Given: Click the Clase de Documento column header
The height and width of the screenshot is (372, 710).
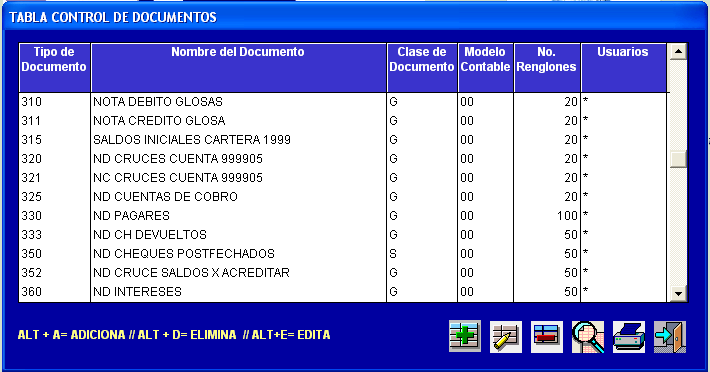Looking at the screenshot, I should pos(422,68).
